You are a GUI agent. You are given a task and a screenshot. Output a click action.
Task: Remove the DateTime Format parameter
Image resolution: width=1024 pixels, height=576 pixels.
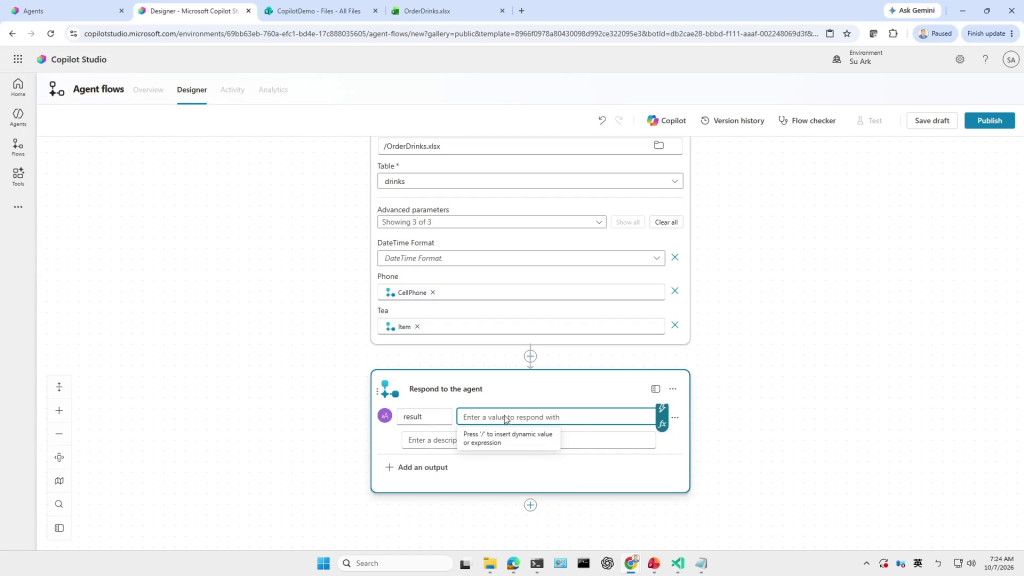[675, 257]
